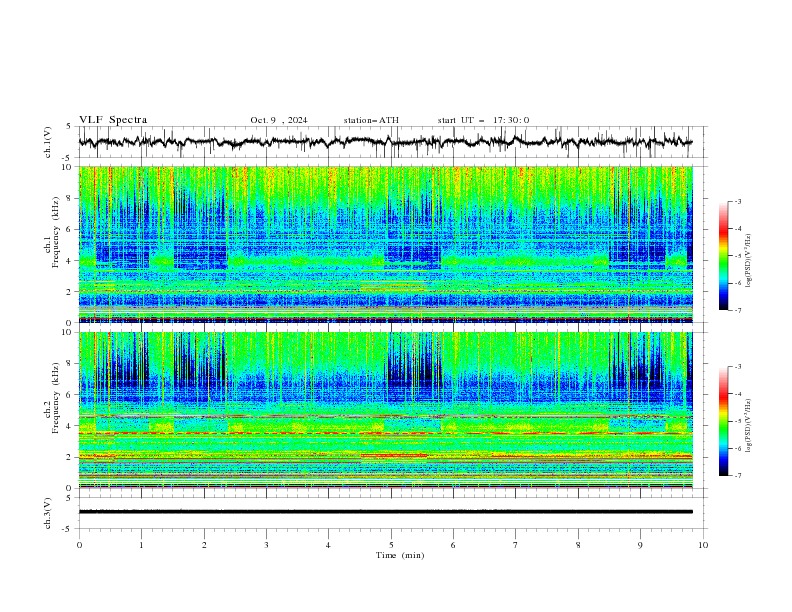Image resolution: width=792 pixels, height=612 pixels.
Task: Click time axis tick label "2"
Action: (204, 545)
